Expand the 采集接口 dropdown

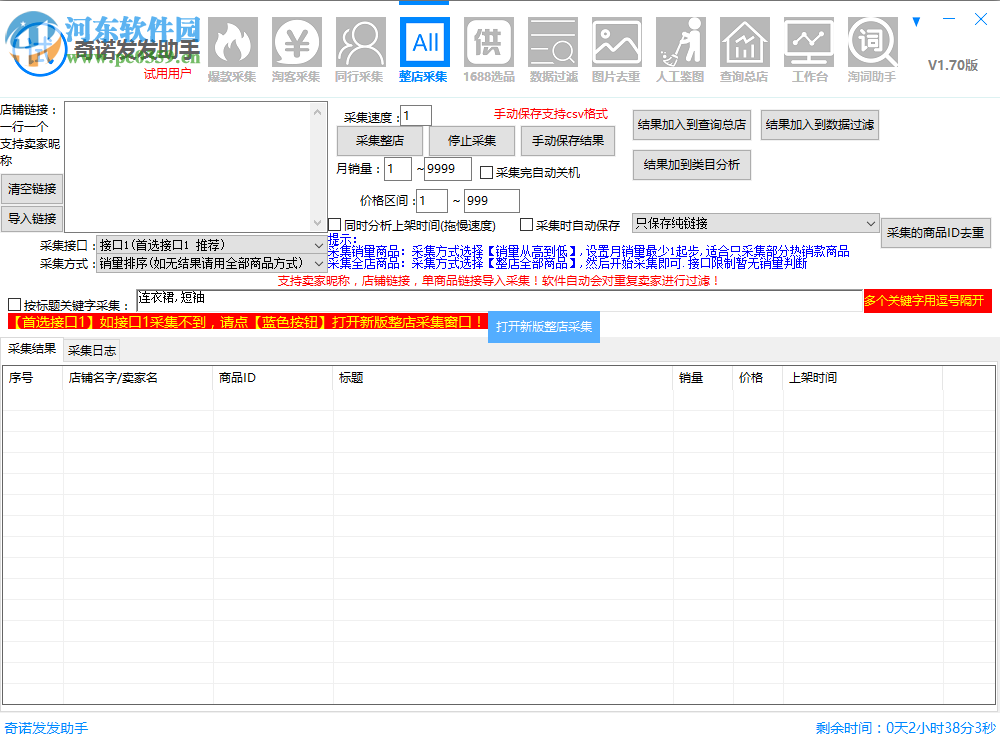pos(211,245)
